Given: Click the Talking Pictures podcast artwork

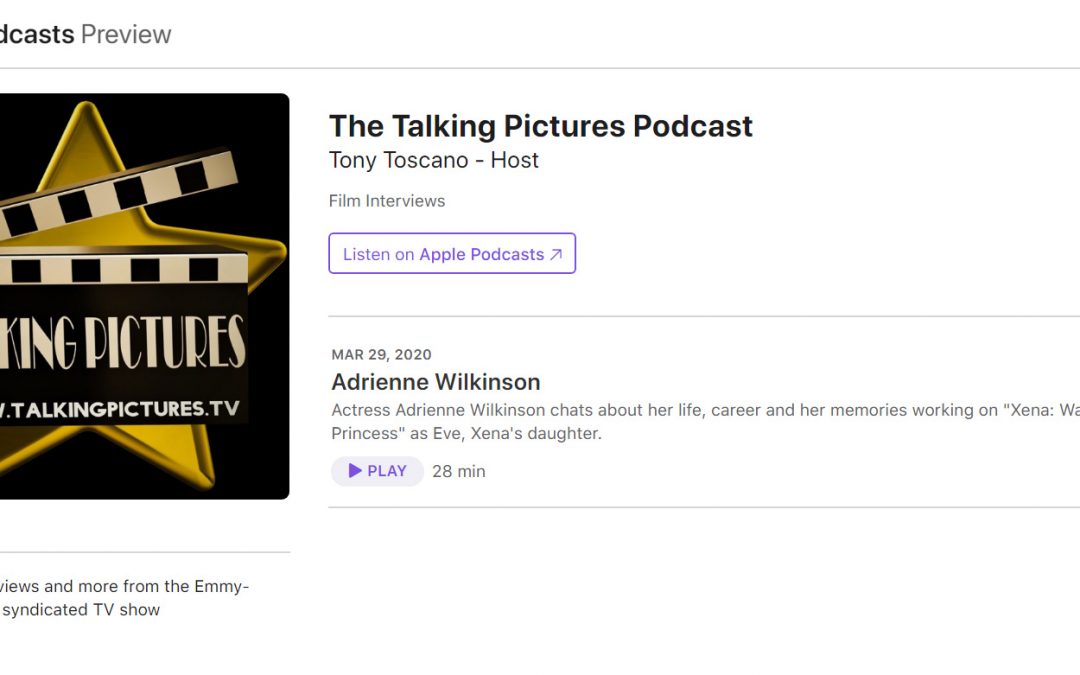Looking at the screenshot, I should pos(145,296).
